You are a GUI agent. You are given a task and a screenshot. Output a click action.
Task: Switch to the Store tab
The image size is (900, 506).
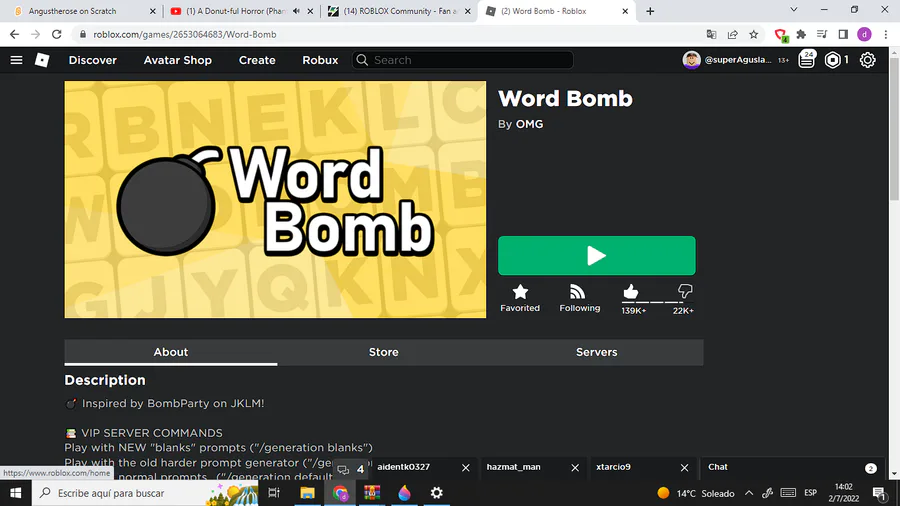[x=383, y=352]
